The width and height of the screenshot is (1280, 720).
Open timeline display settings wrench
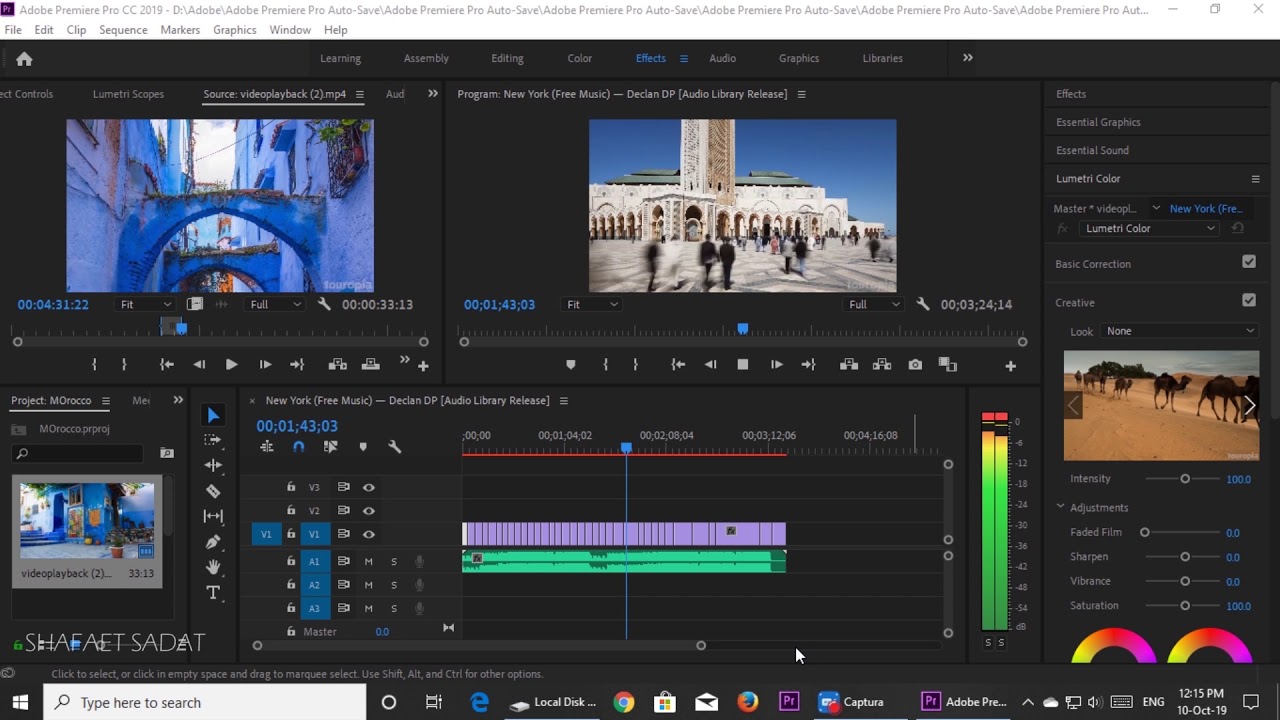pos(394,447)
